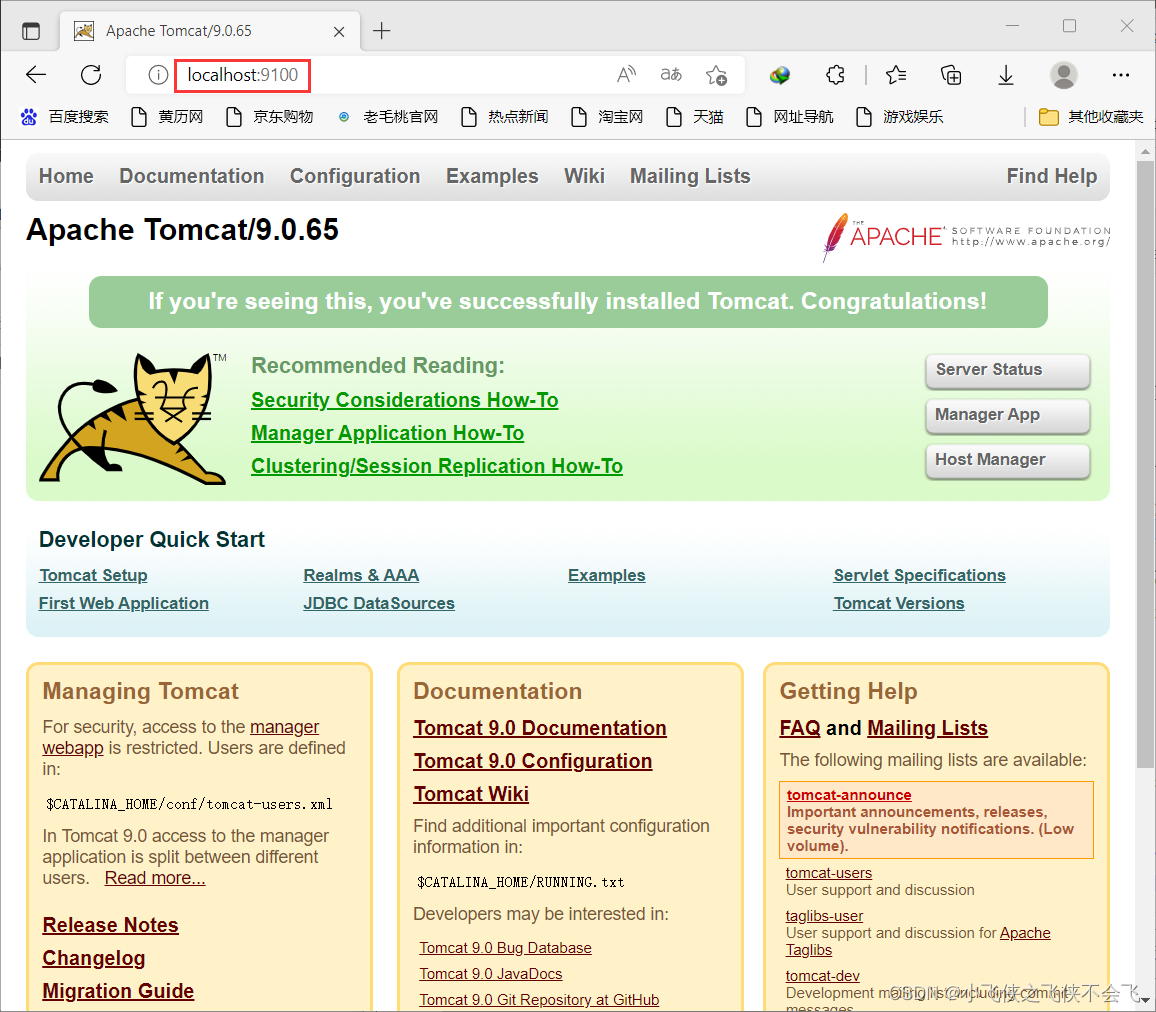Open Find Help in nav bar

pyautogui.click(x=1051, y=176)
